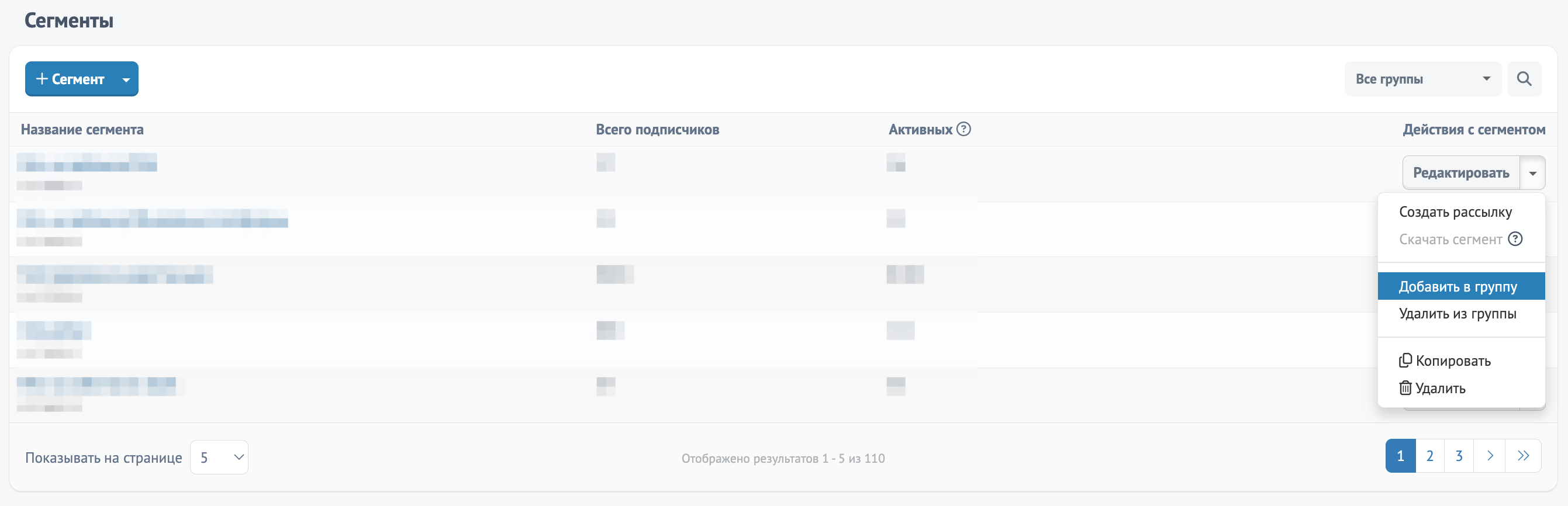Open the Все группы dropdown
Viewport: 1568px width, 506px height.
[x=1422, y=79]
